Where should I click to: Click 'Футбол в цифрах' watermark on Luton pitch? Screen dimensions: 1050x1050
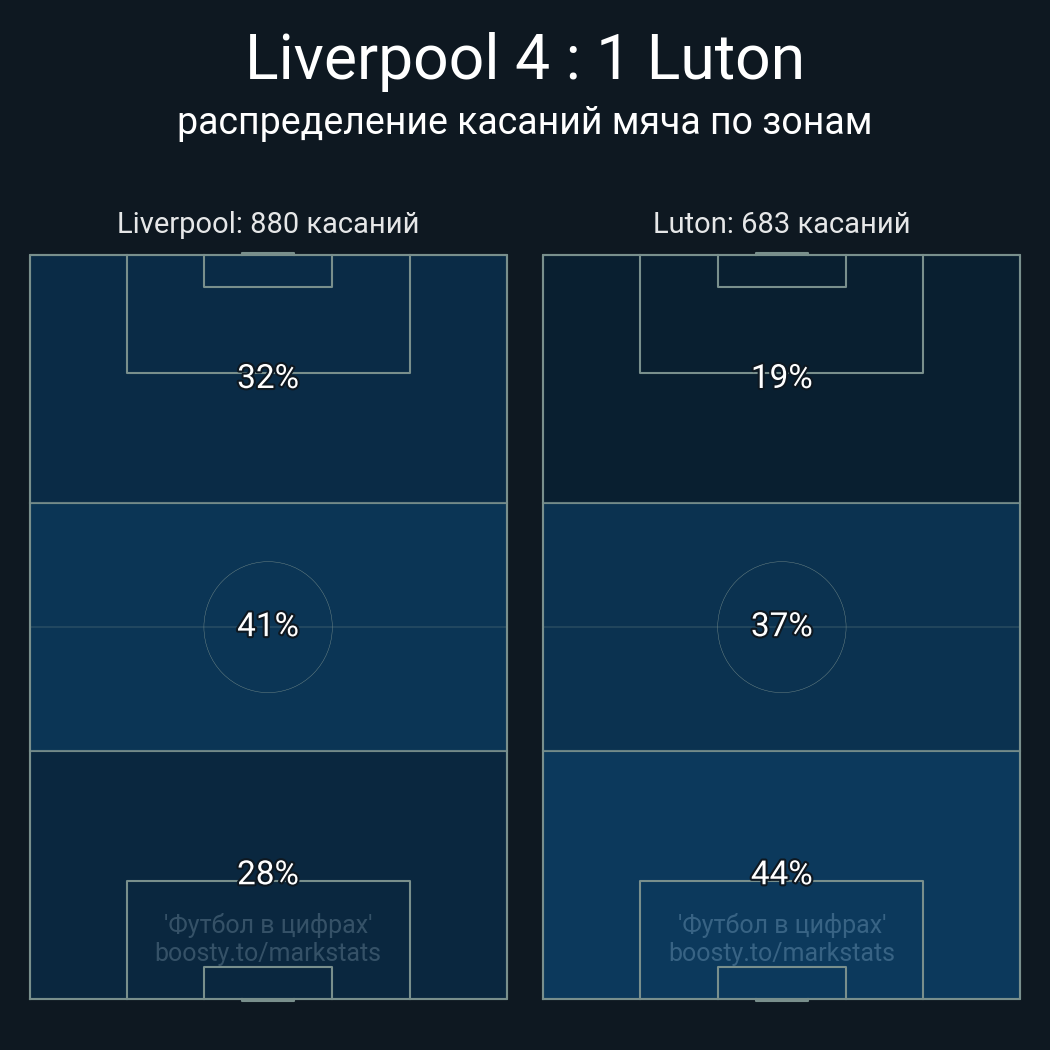[x=781, y=924]
